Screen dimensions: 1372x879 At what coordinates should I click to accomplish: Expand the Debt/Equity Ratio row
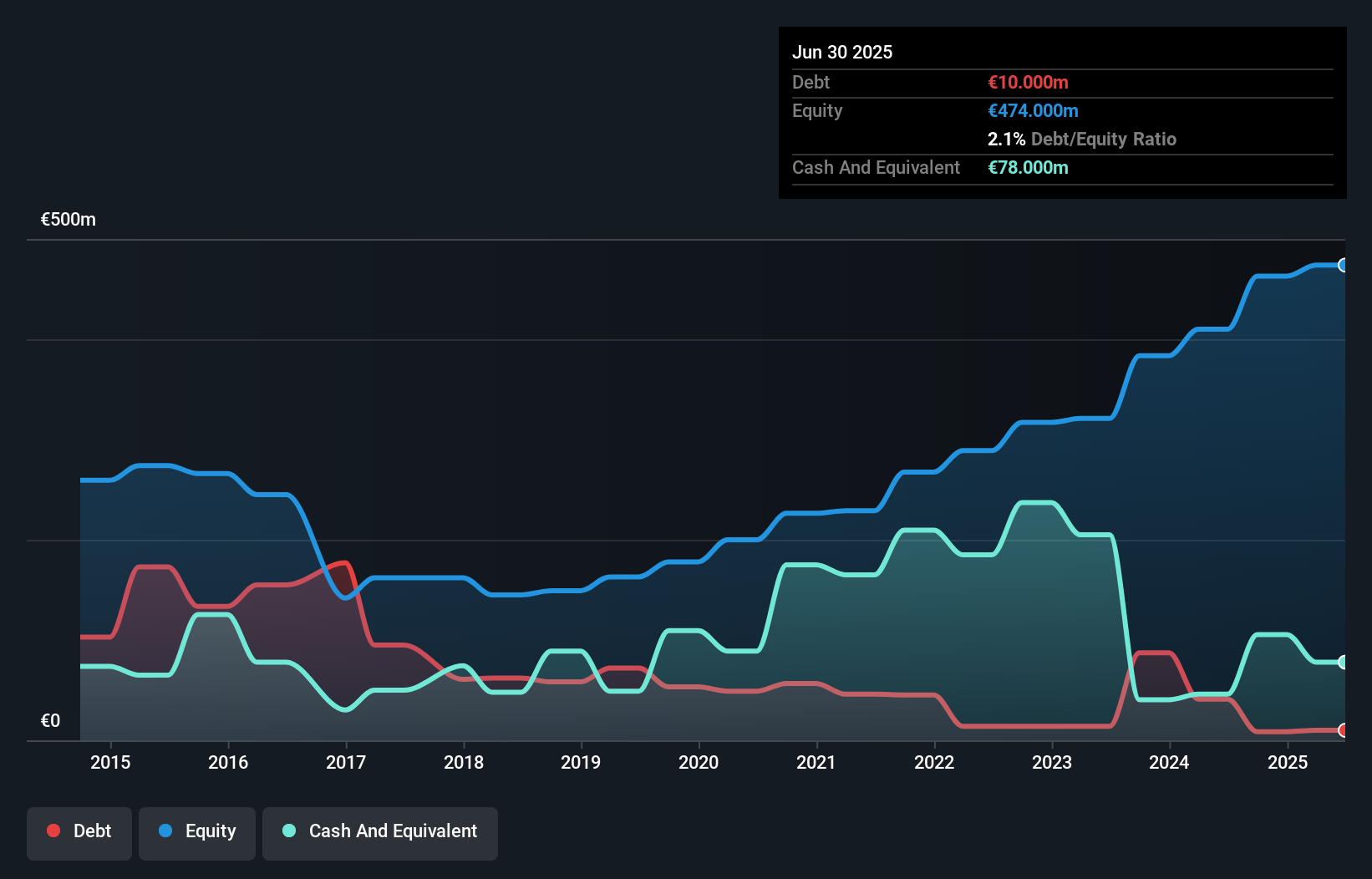coord(1082,139)
